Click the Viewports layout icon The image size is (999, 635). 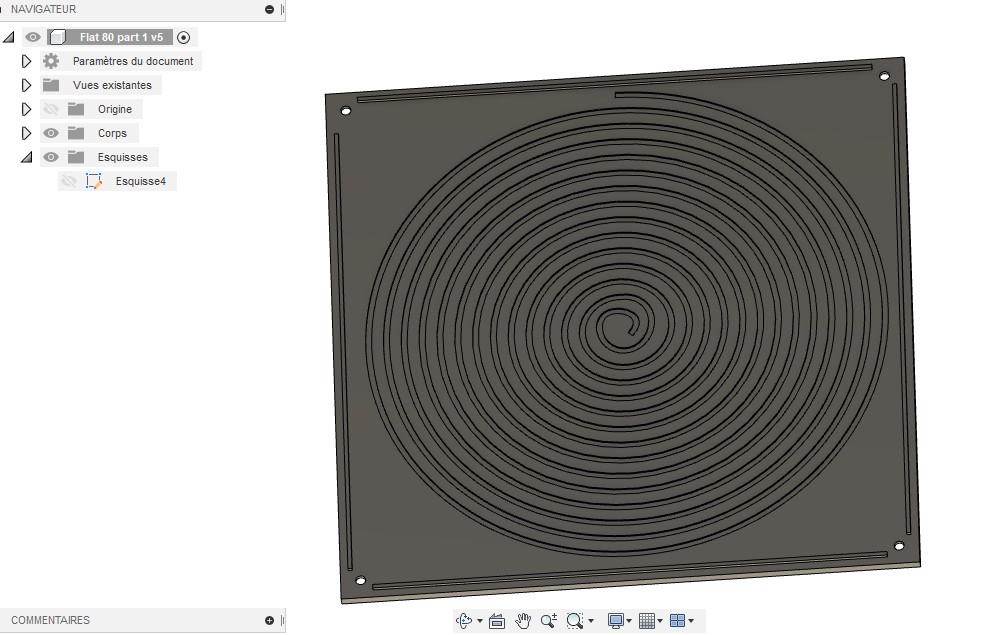(677, 620)
